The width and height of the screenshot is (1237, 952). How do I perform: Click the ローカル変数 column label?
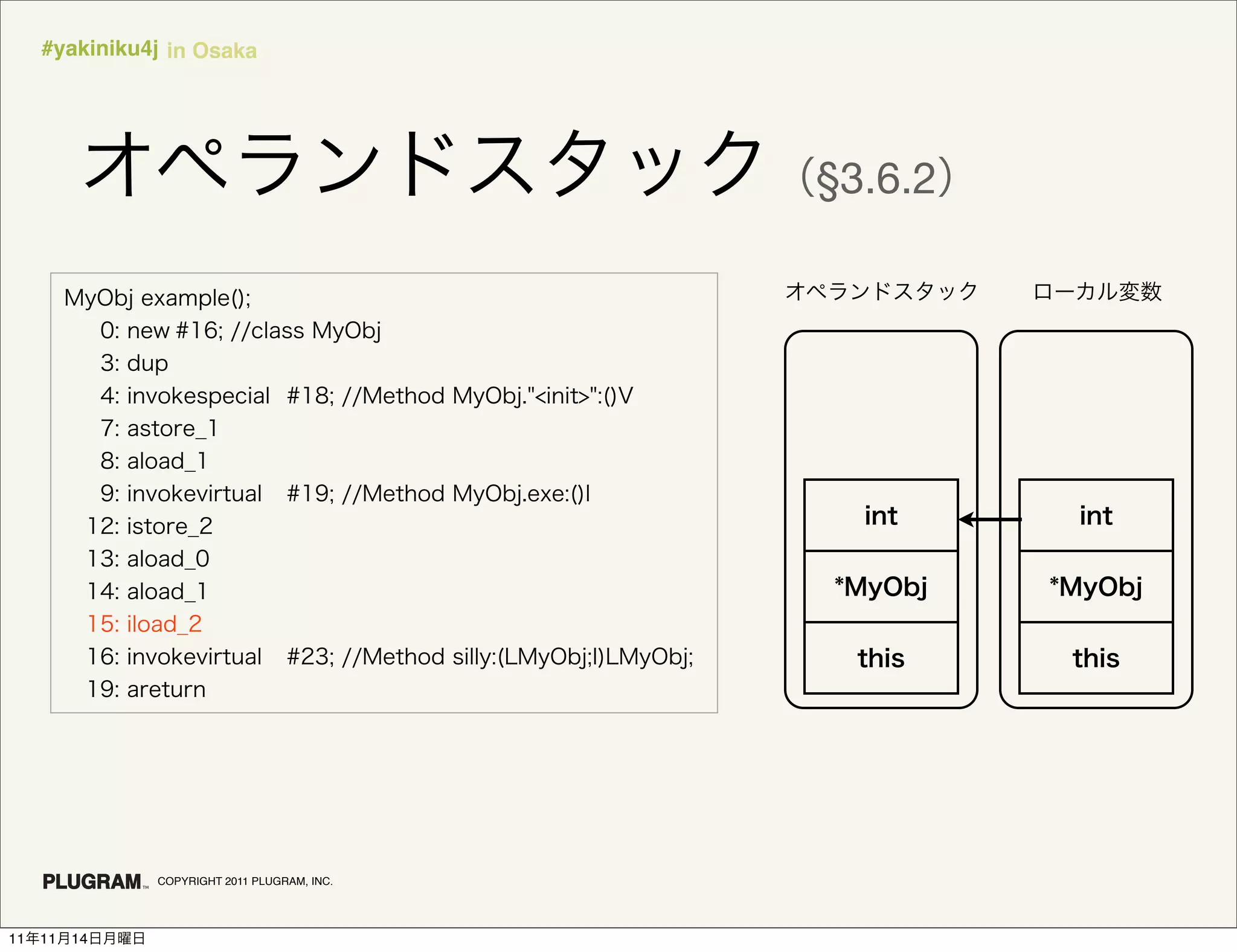pyautogui.click(x=1097, y=291)
